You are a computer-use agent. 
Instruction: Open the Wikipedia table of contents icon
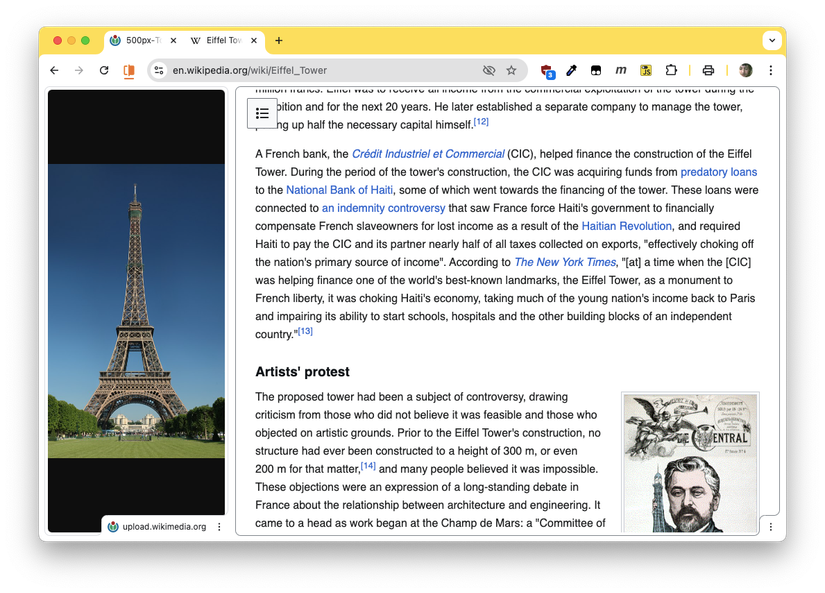point(262,113)
